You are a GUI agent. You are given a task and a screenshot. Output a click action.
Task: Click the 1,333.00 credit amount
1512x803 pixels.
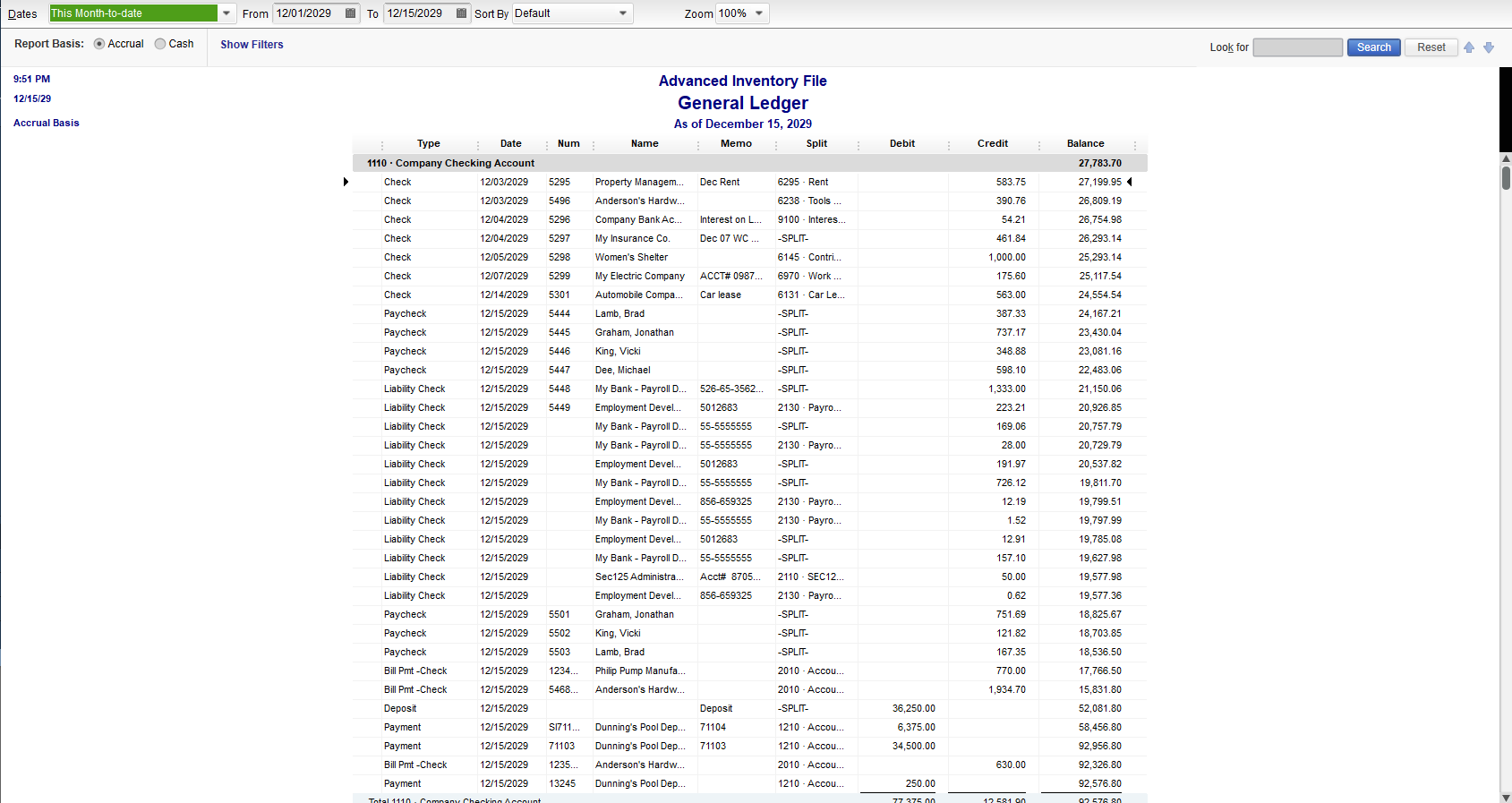pos(1007,389)
